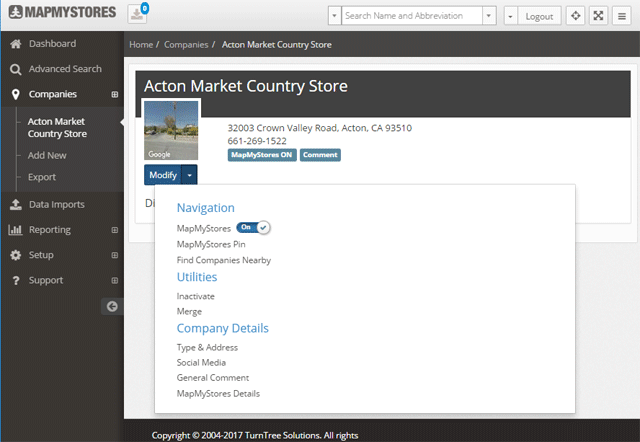Open the downloads tray icon with badge
The height and width of the screenshot is (442, 640).
137,15
